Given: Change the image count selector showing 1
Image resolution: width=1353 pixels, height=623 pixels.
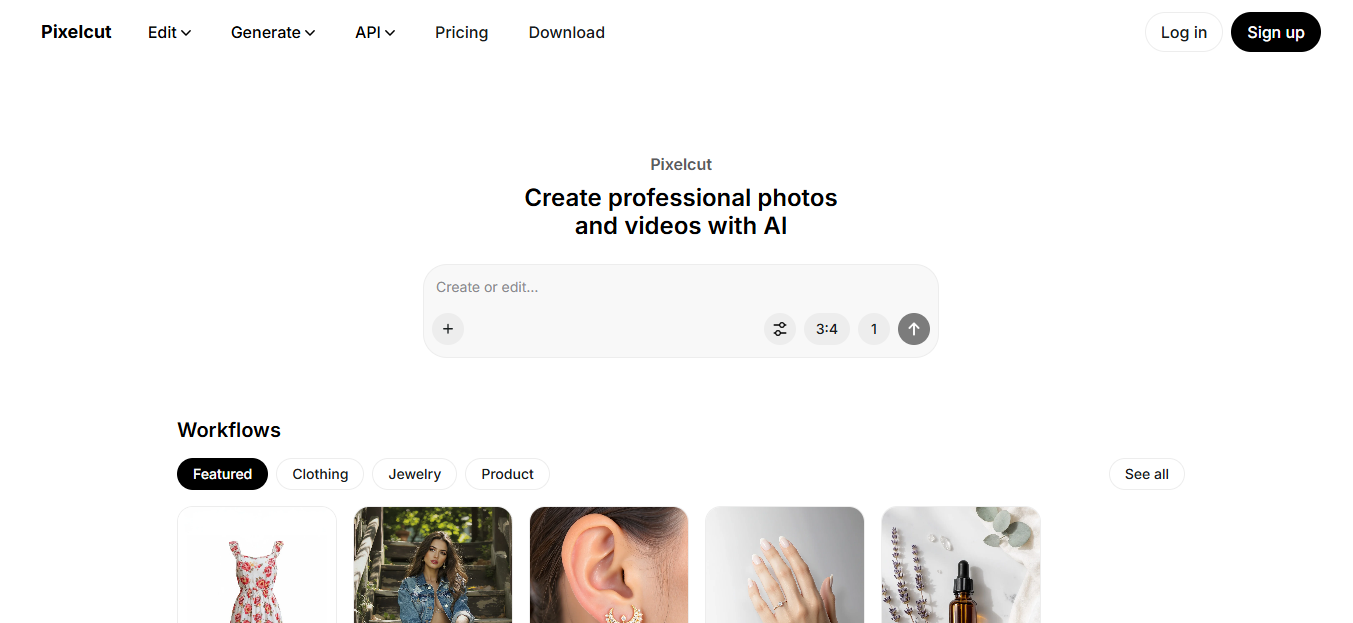Looking at the screenshot, I should (874, 329).
